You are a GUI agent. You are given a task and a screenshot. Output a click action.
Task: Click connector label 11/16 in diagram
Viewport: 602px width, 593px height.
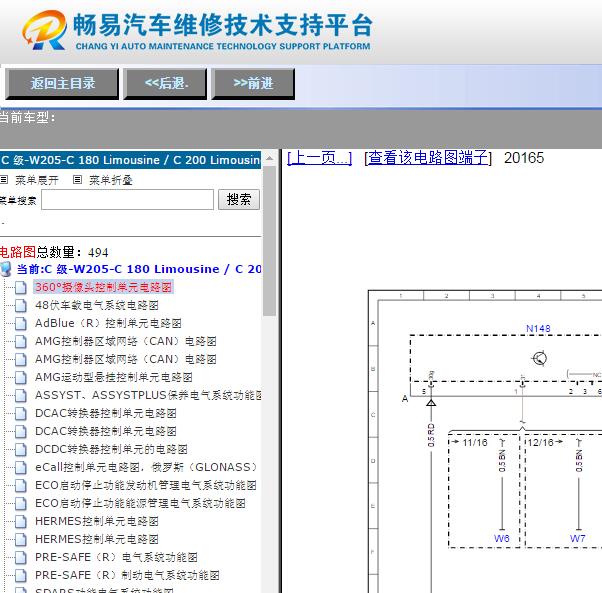tap(475, 443)
